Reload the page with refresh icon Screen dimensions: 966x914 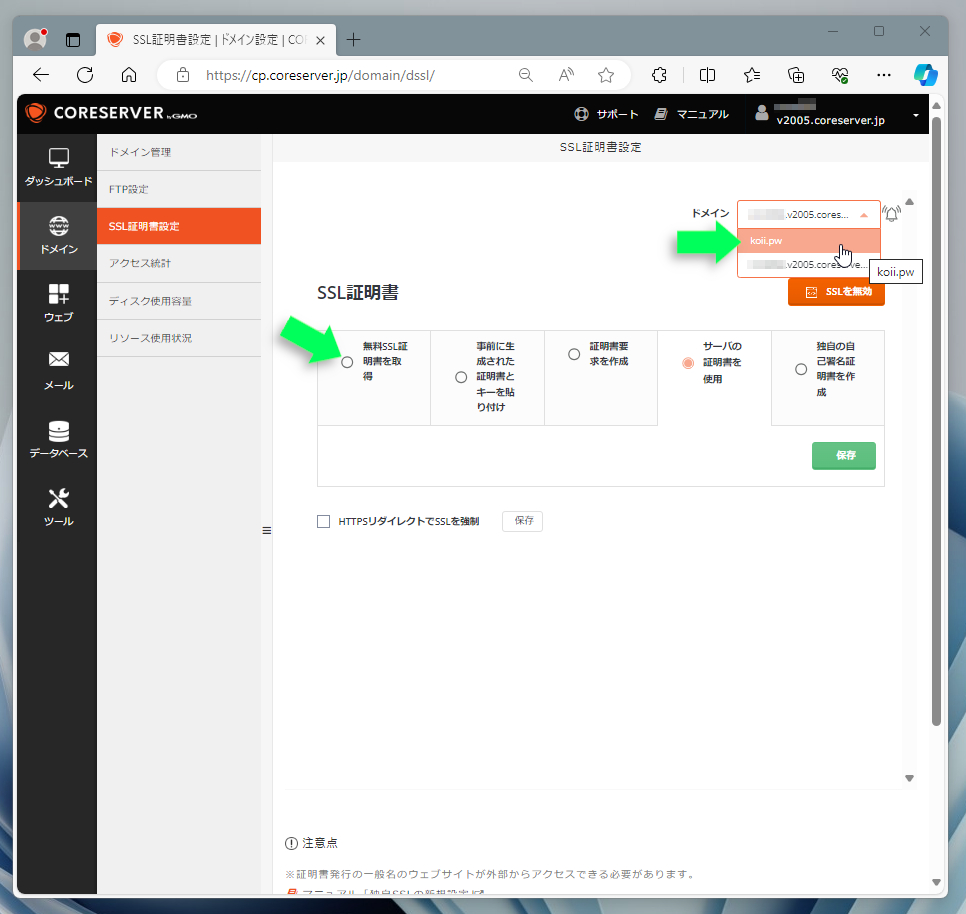pos(85,75)
